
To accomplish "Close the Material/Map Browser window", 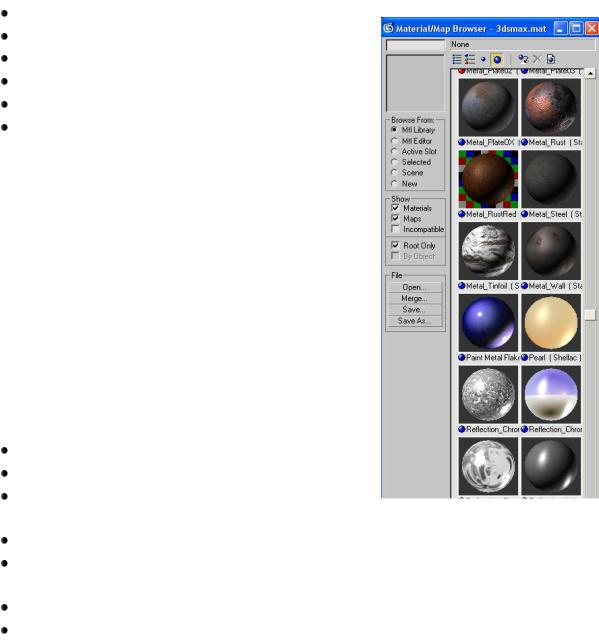I will [x=592, y=28].
